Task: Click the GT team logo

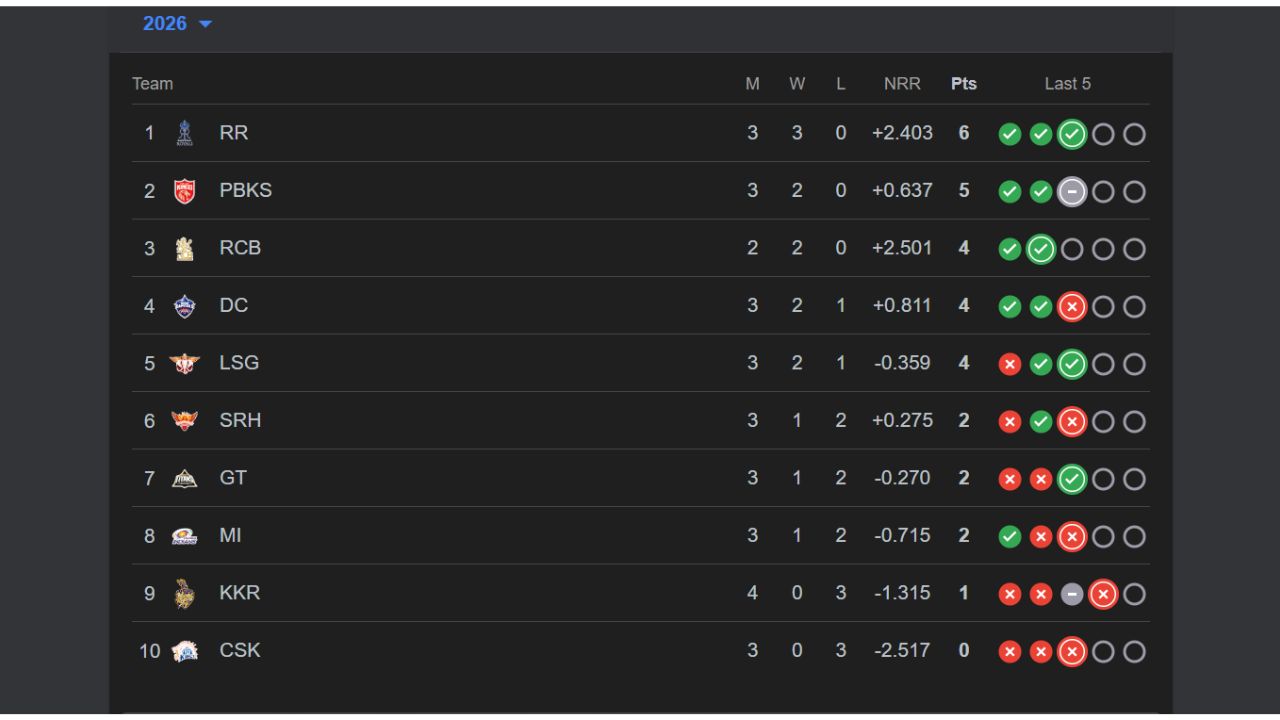Action: tap(184, 478)
